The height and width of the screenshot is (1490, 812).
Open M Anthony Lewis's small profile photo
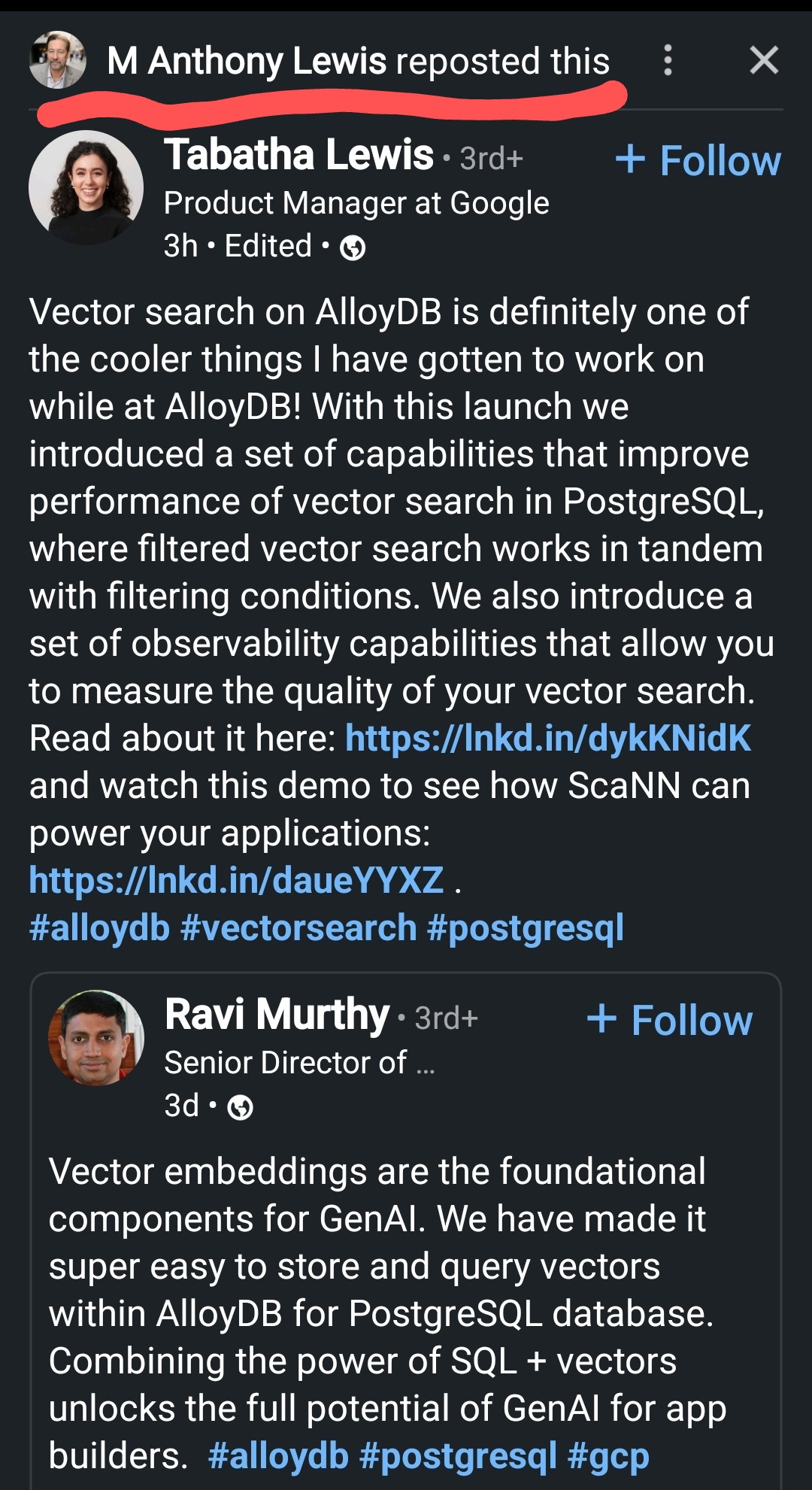coord(57,60)
